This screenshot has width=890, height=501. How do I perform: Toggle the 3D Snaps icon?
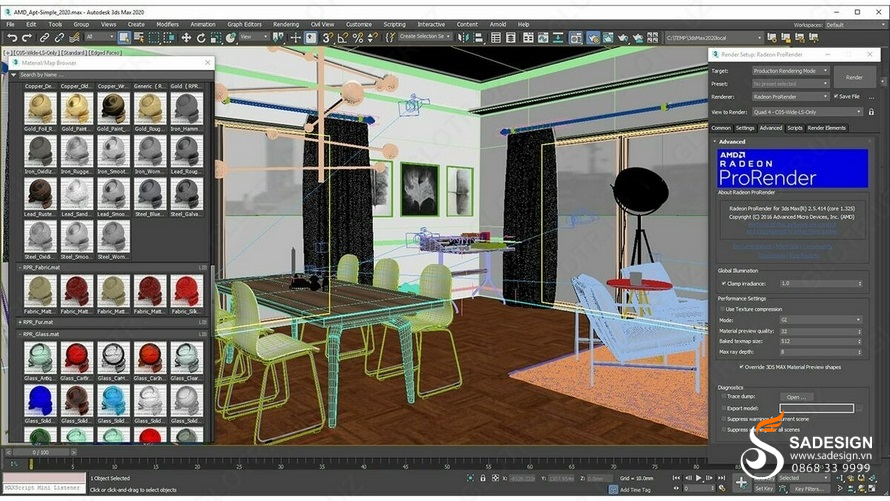coord(328,38)
